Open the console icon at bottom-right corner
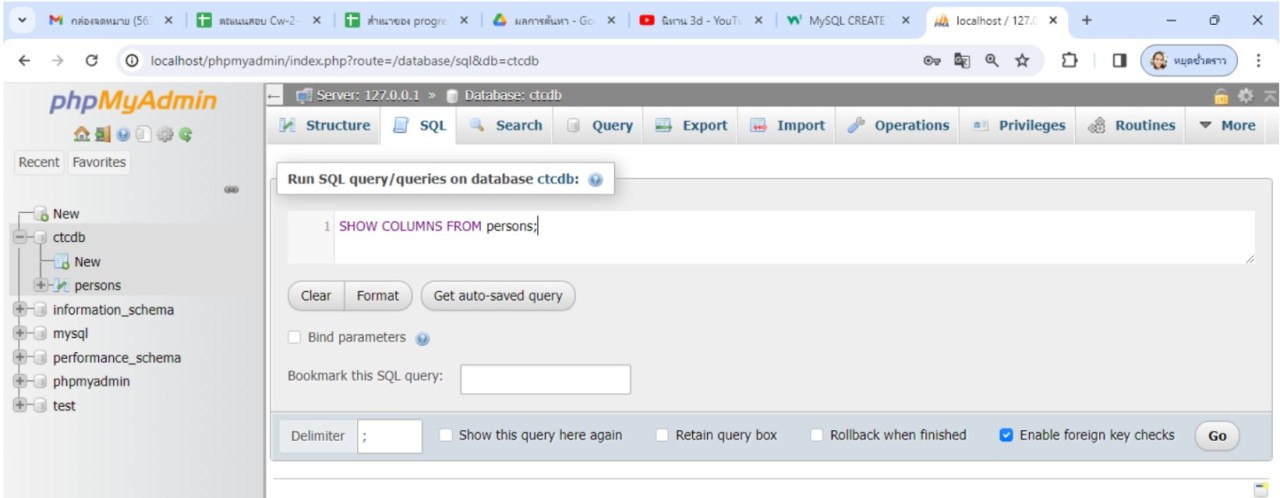 coord(1261,488)
